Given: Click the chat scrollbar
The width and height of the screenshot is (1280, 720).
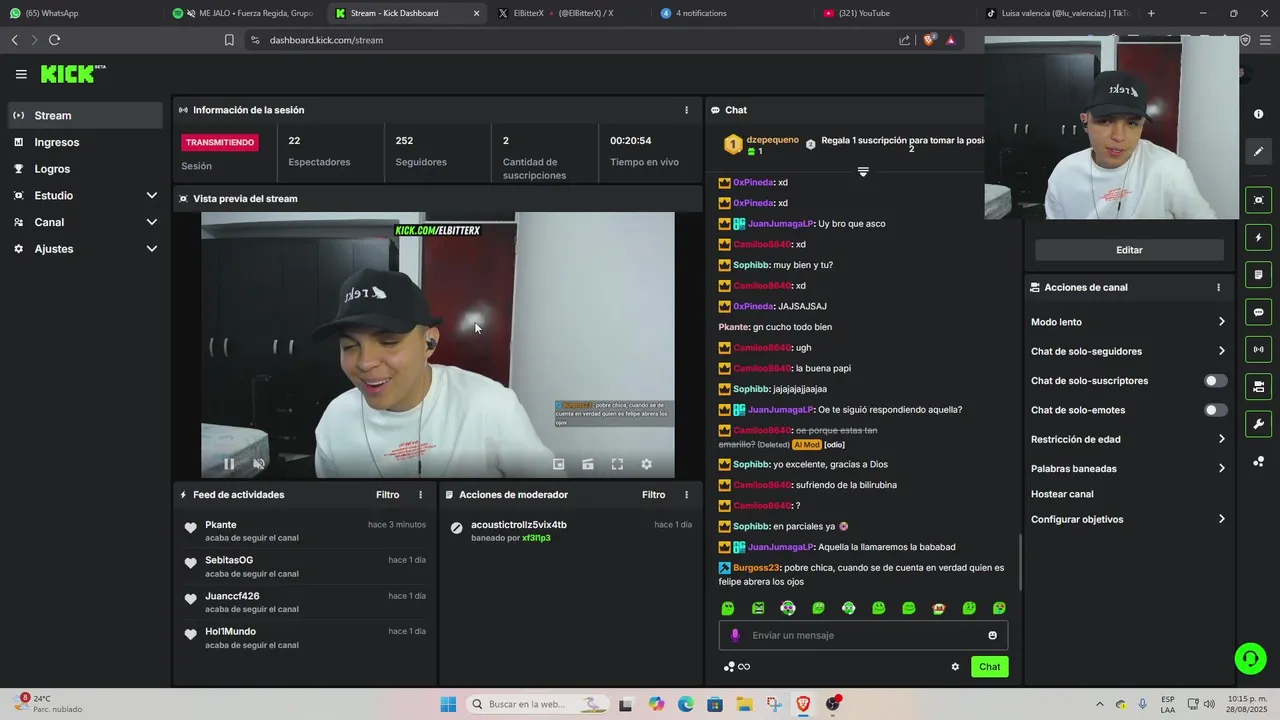Looking at the screenshot, I should tap(1020, 562).
